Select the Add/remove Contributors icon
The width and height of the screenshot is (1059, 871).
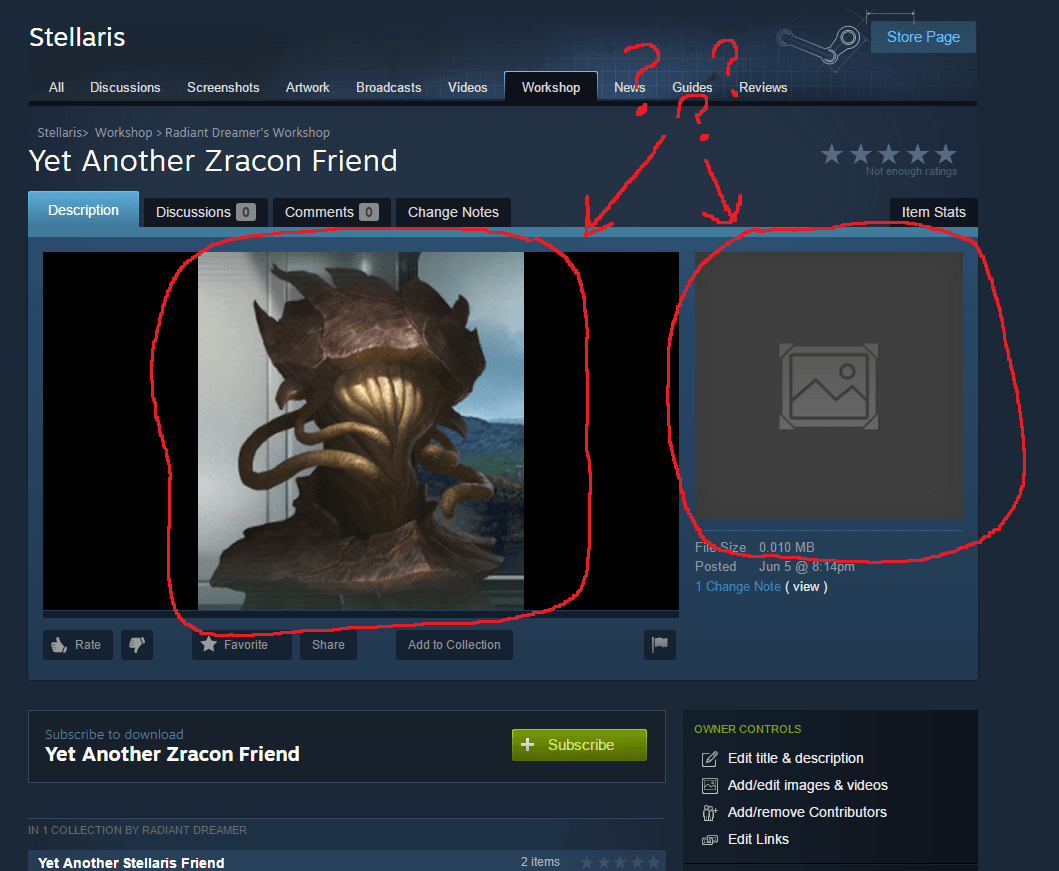[x=708, y=812]
